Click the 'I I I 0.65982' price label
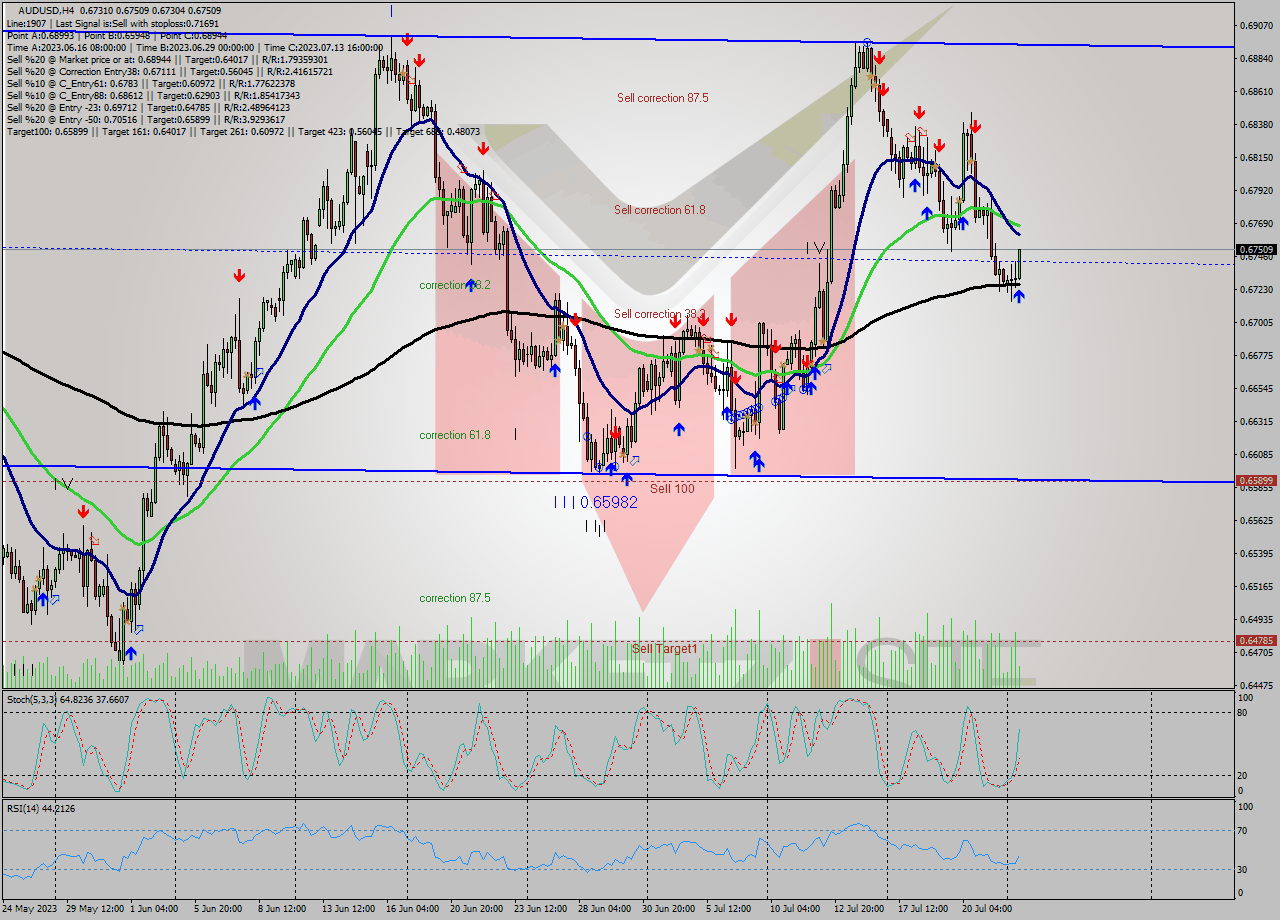1280x920 pixels. pos(596,502)
